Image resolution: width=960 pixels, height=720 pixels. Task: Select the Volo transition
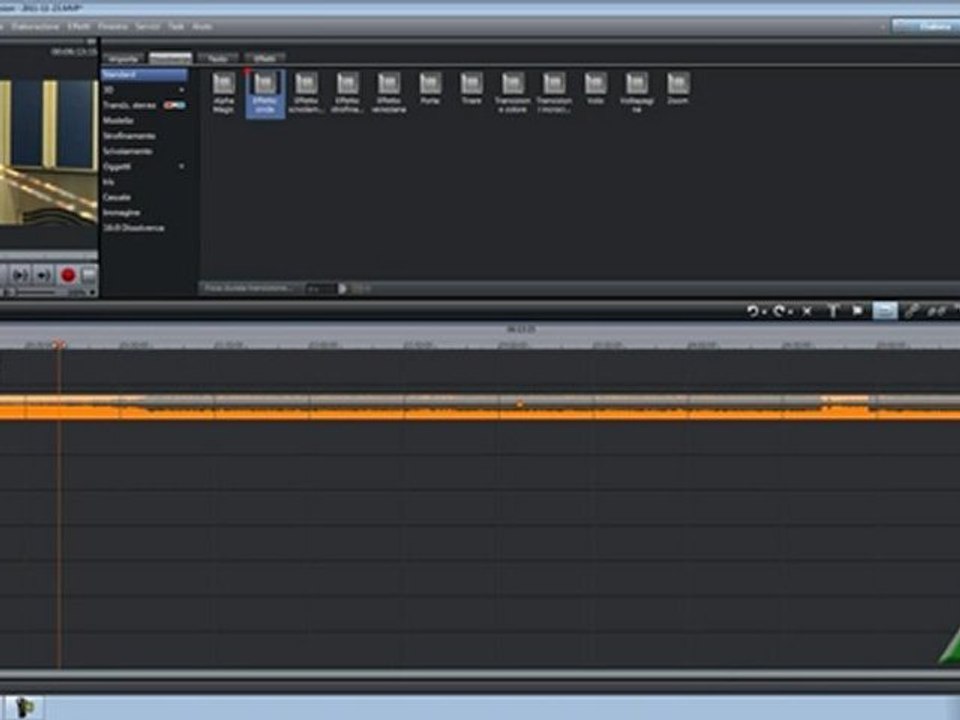(x=596, y=89)
